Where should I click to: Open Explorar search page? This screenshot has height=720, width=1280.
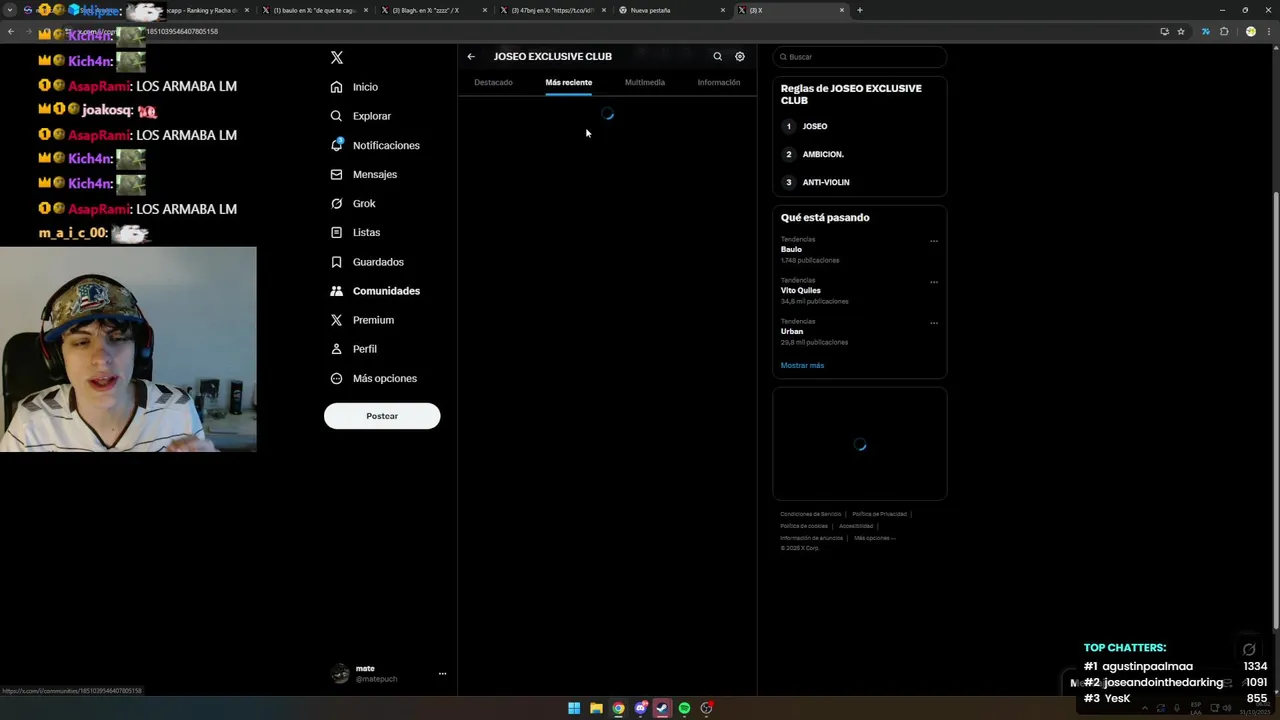pos(361,116)
